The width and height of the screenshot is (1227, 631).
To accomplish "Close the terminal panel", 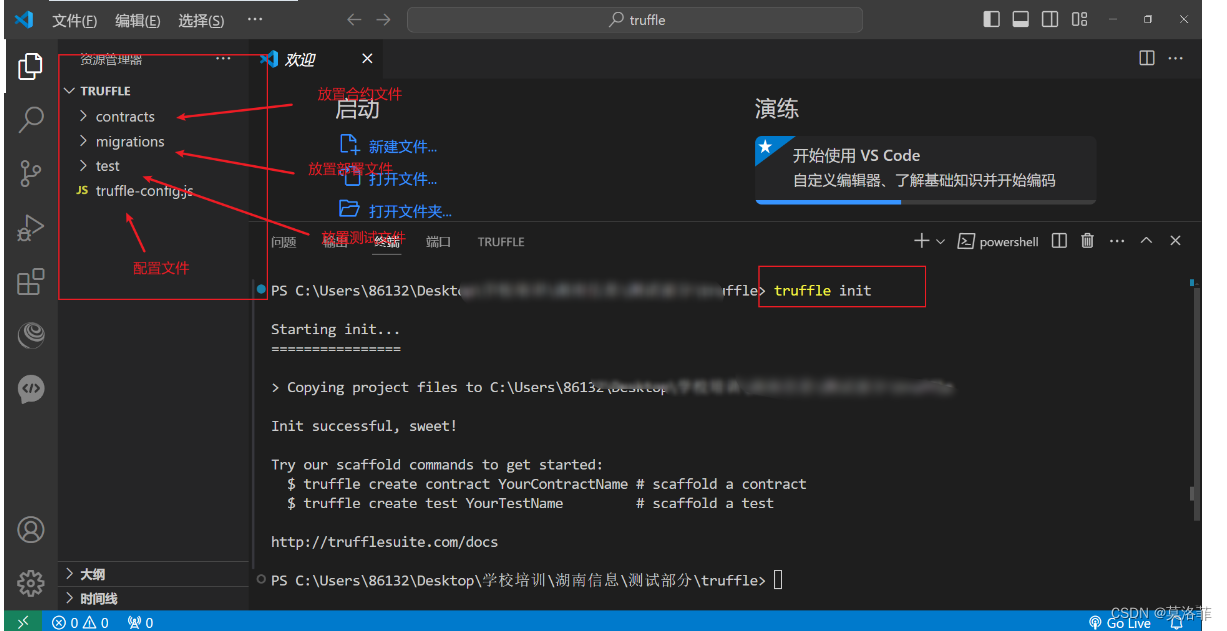I will pyautogui.click(x=1176, y=241).
